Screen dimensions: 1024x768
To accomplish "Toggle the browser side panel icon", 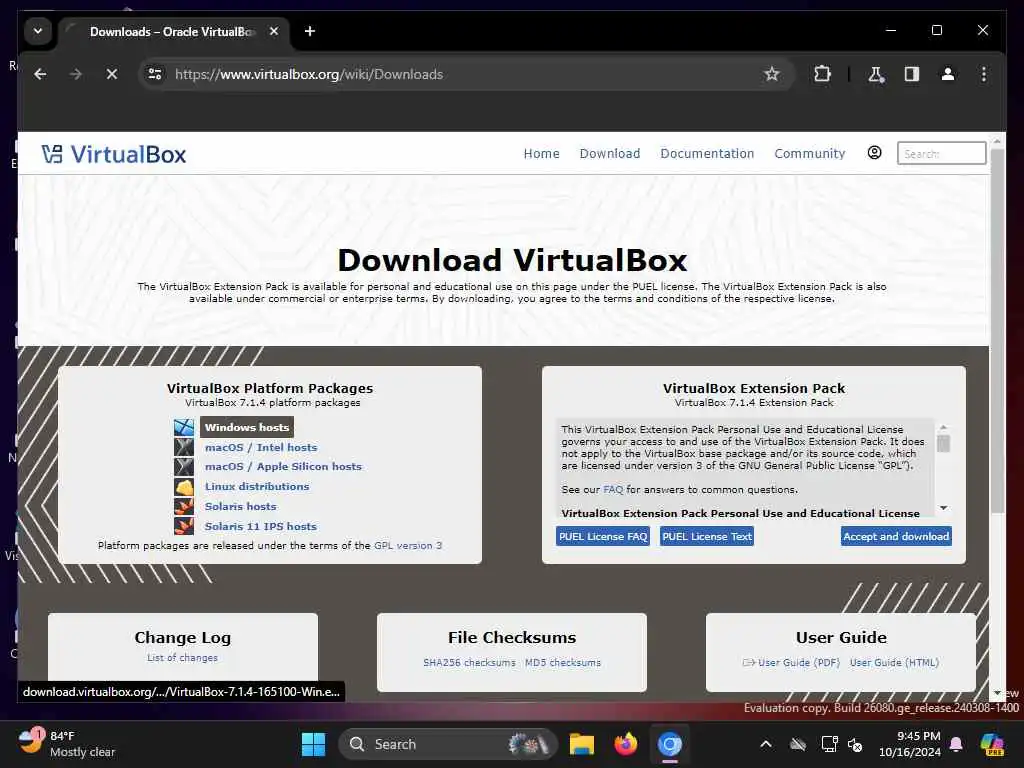I will [x=912, y=74].
